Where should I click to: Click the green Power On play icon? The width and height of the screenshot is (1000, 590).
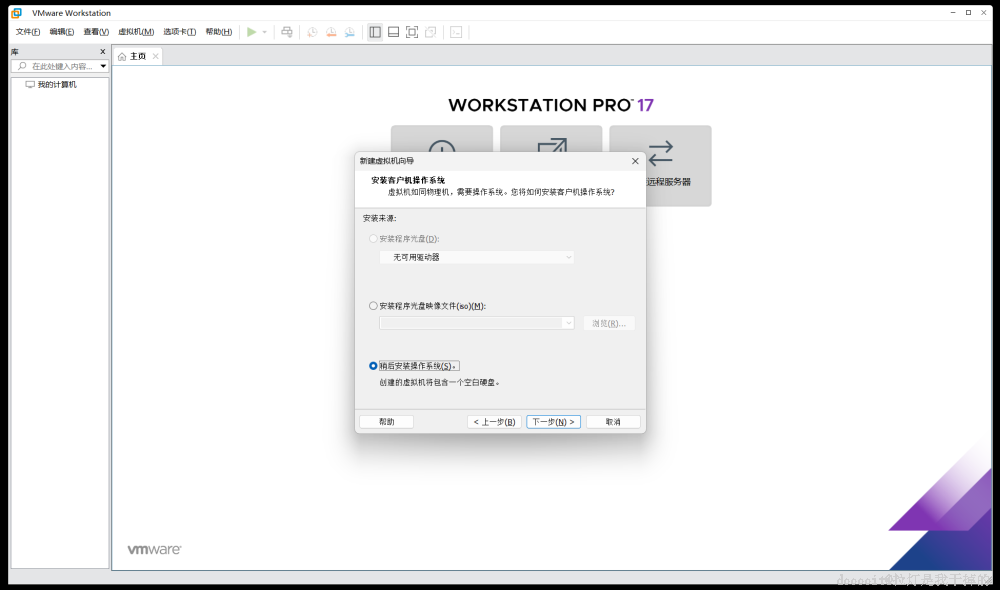(x=251, y=32)
